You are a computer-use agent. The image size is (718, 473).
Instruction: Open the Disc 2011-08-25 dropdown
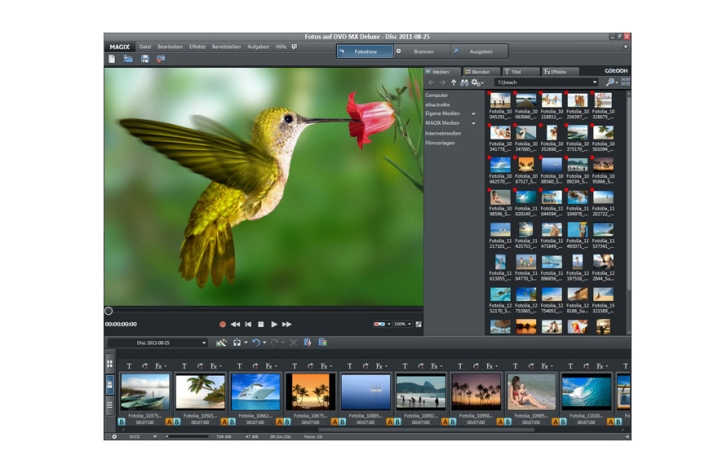pyautogui.click(x=204, y=342)
